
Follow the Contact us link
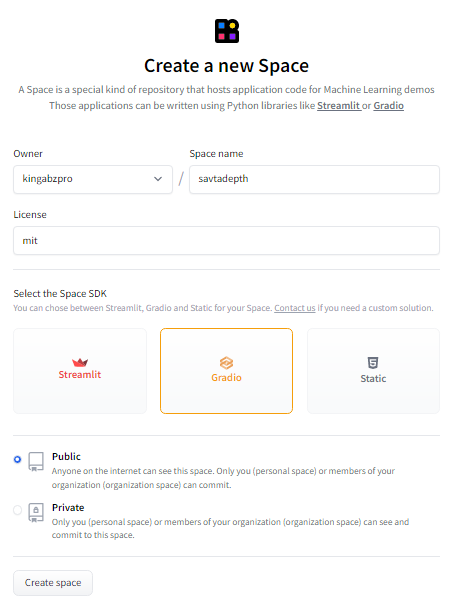point(295,308)
